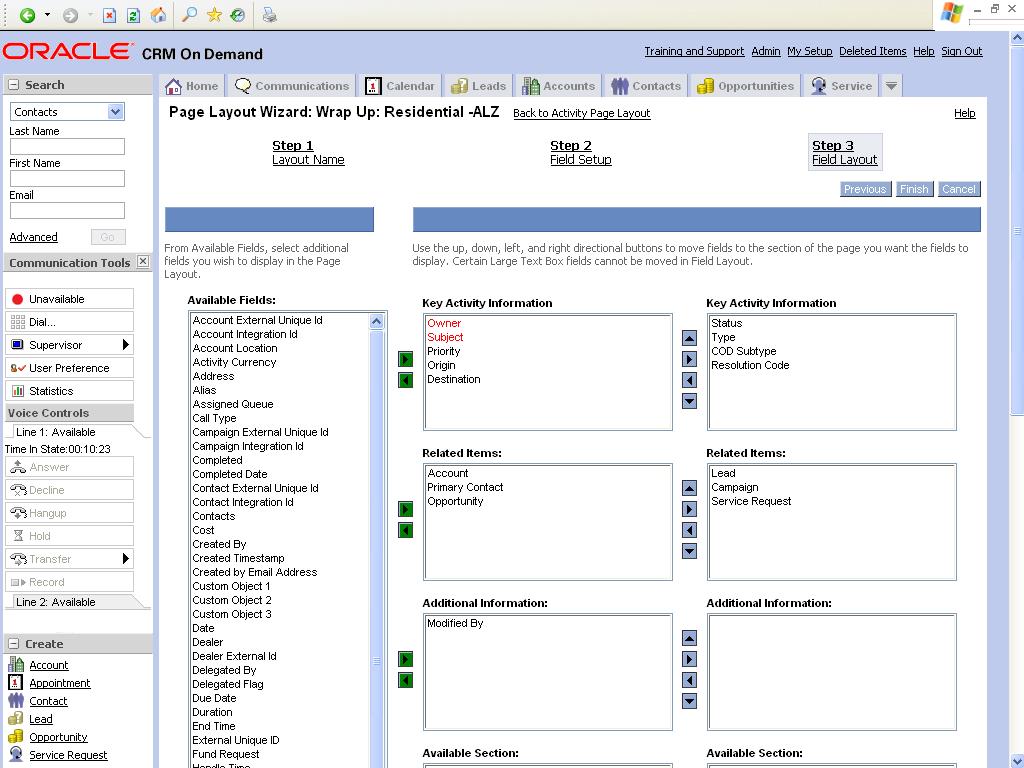Open the Service tab
Image resolution: width=1024 pixels, height=768 pixels.
pos(842,86)
